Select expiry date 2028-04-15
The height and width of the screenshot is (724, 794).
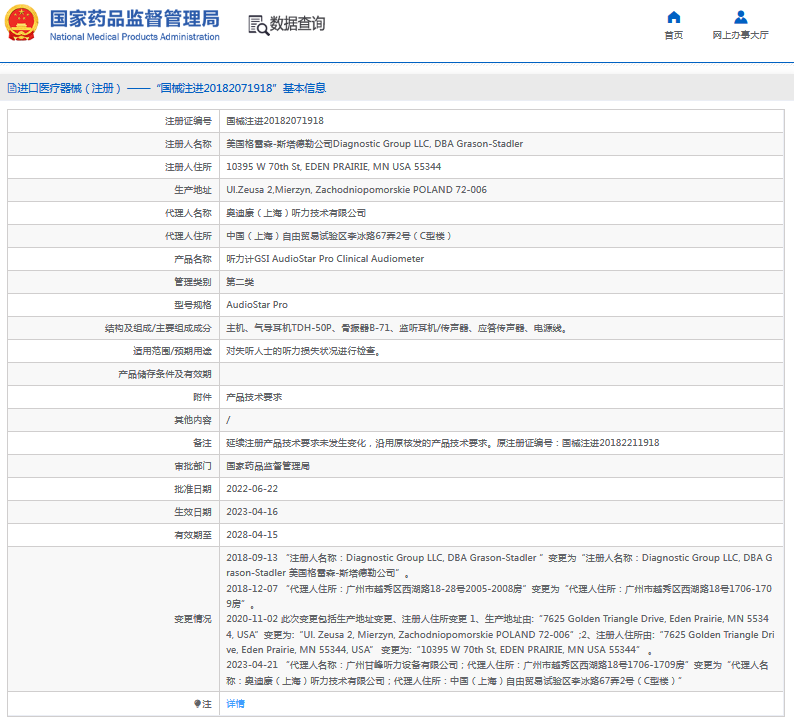(x=252, y=535)
